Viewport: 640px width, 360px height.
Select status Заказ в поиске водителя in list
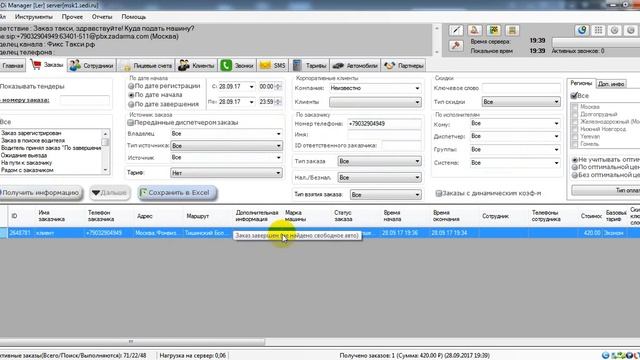pyautogui.click(x=33, y=140)
